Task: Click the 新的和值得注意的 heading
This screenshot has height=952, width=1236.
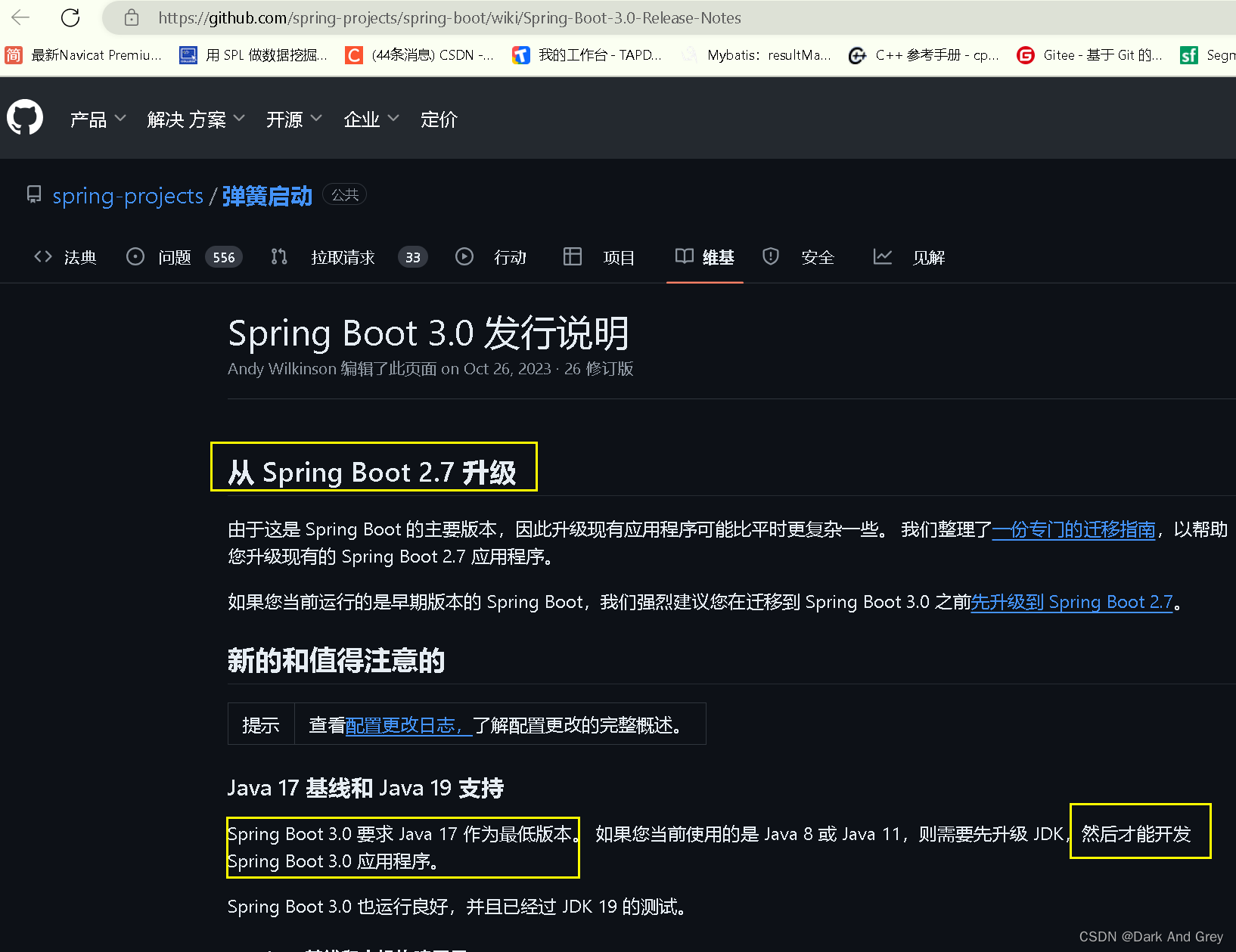Action: click(x=336, y=660)
